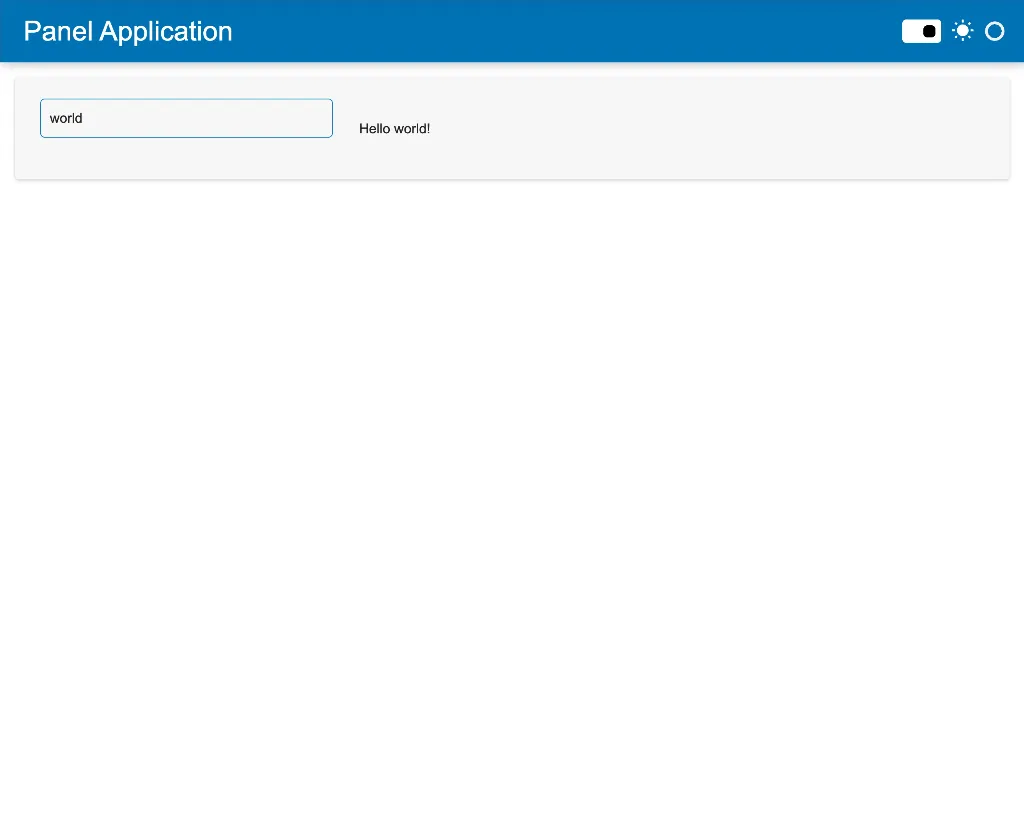Click the word "Panel" in the header title
The width and height of the screenshot is (1024, 819).
coord(59,31)
